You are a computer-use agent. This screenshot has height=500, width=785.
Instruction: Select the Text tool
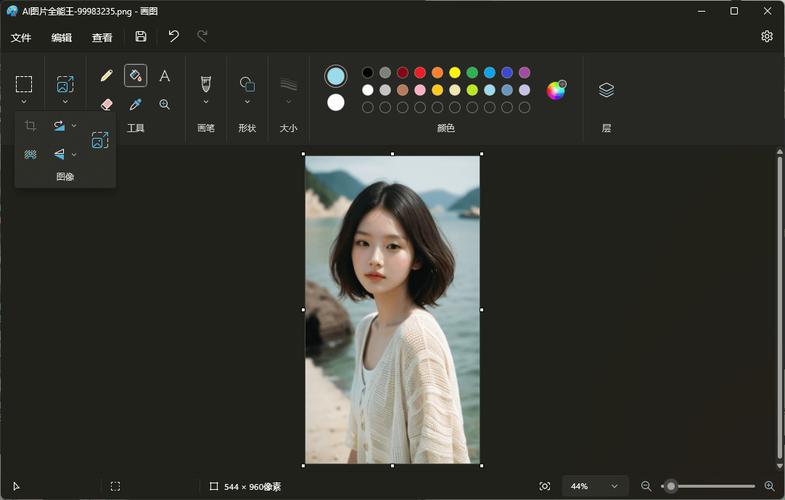coord(164,76)
